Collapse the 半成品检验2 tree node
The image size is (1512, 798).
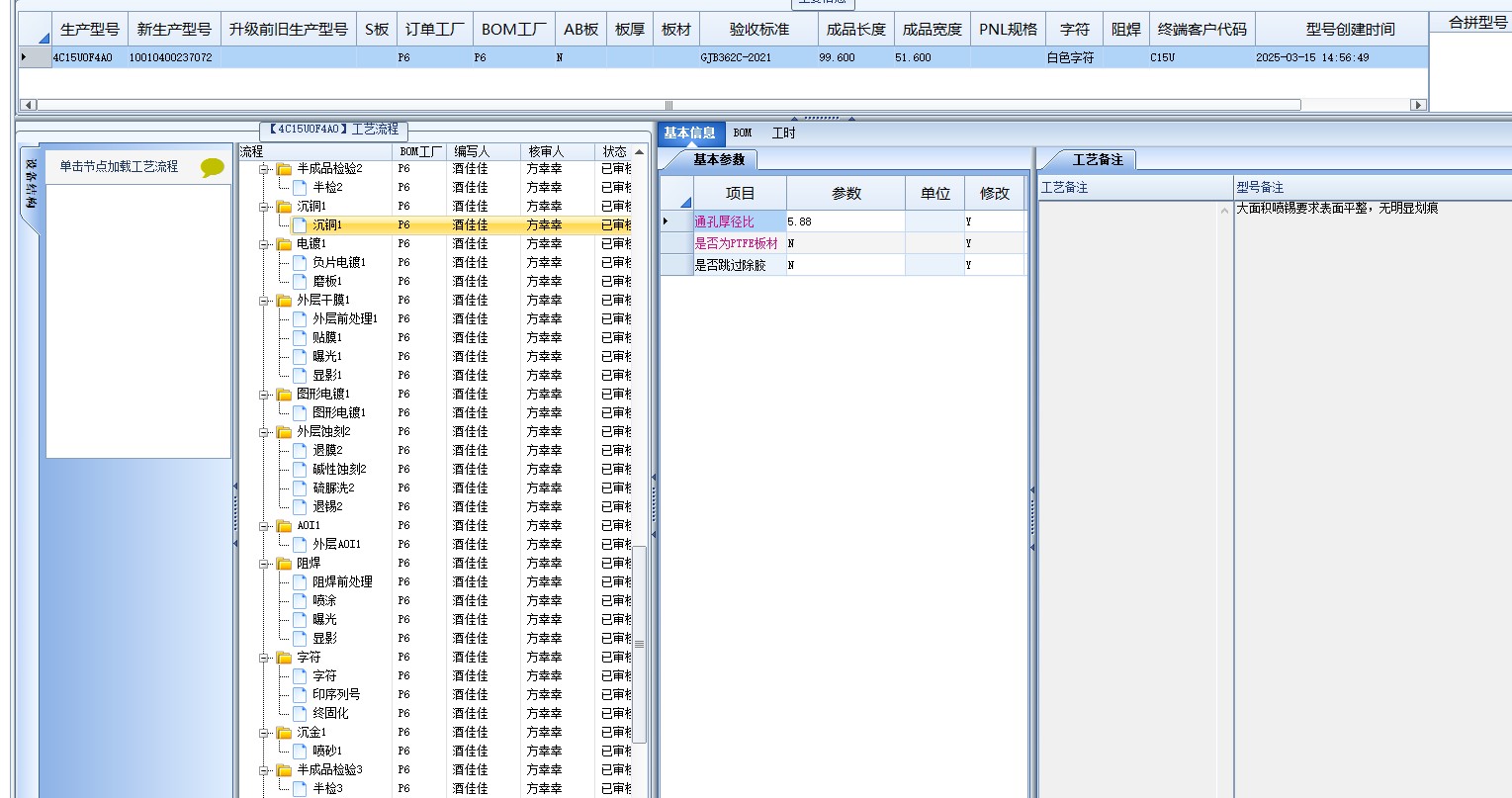coord(265,169)
